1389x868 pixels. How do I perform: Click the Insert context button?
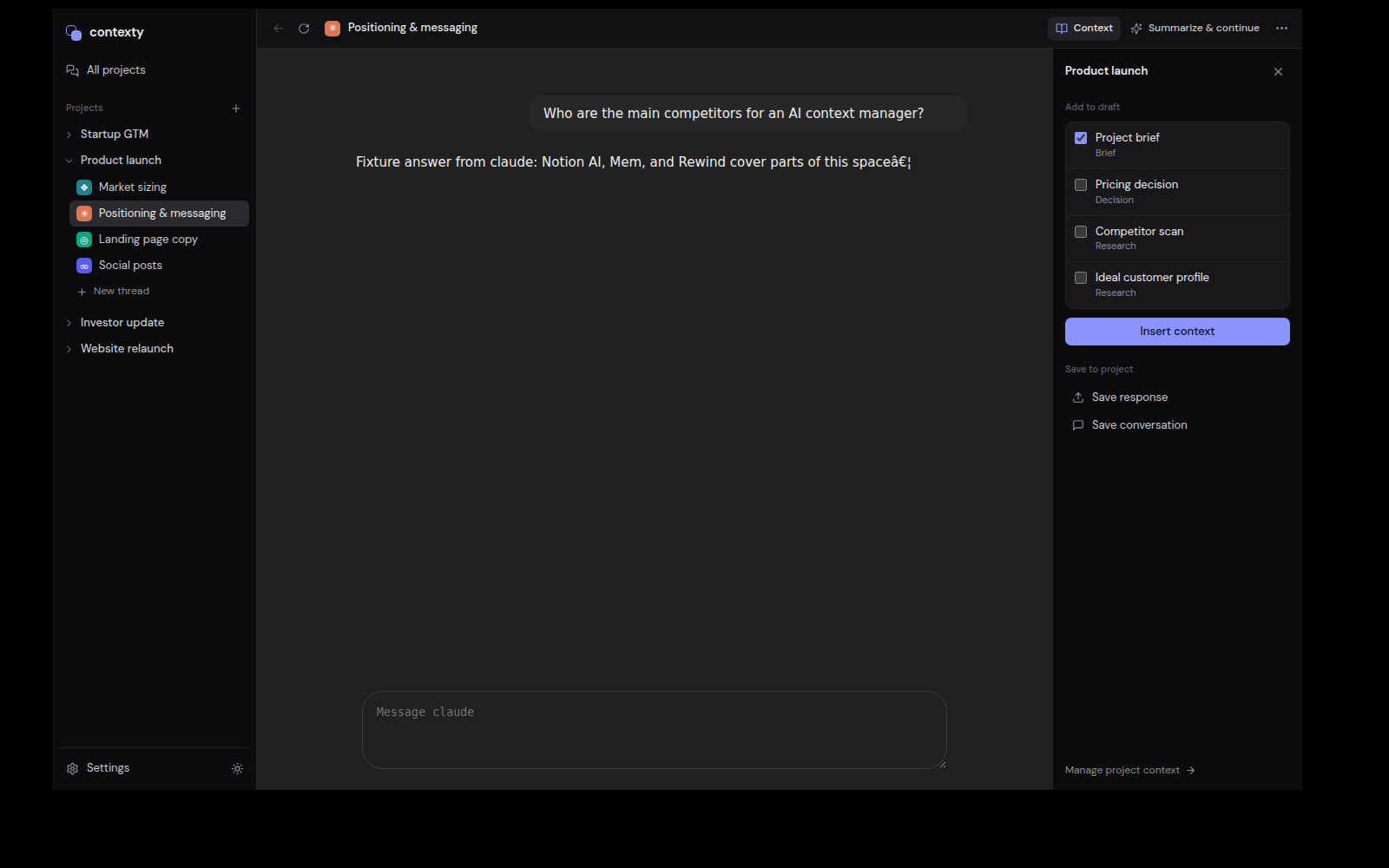[1177, 332]
